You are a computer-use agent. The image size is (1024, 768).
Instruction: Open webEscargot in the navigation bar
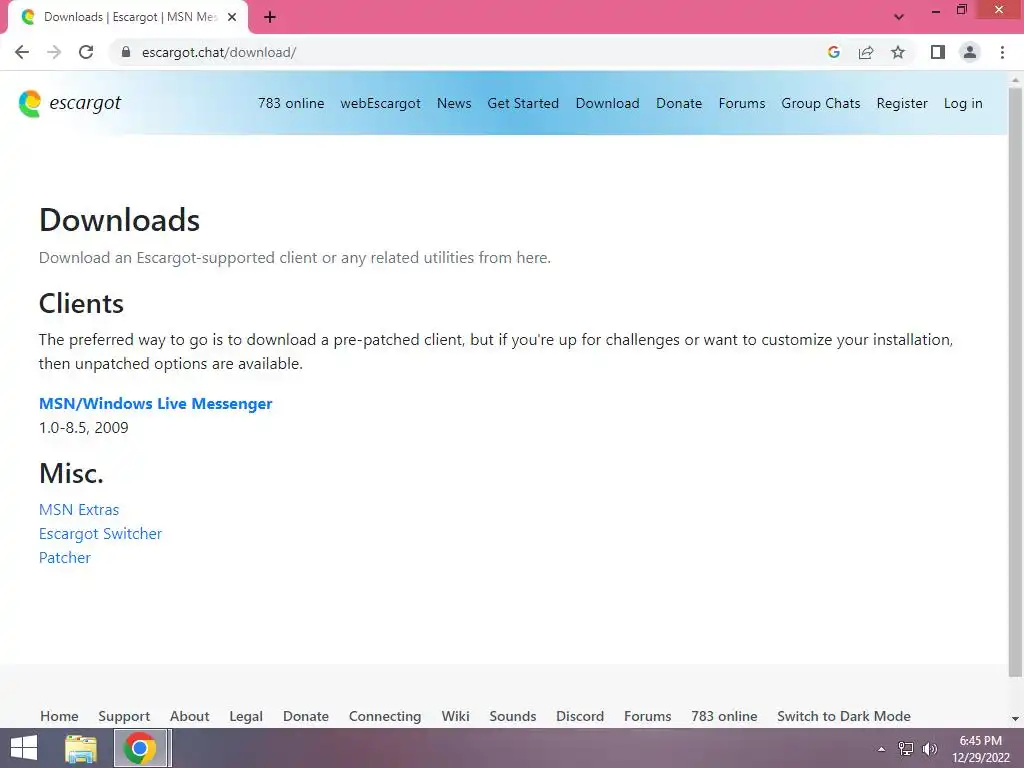coord(380,103)
